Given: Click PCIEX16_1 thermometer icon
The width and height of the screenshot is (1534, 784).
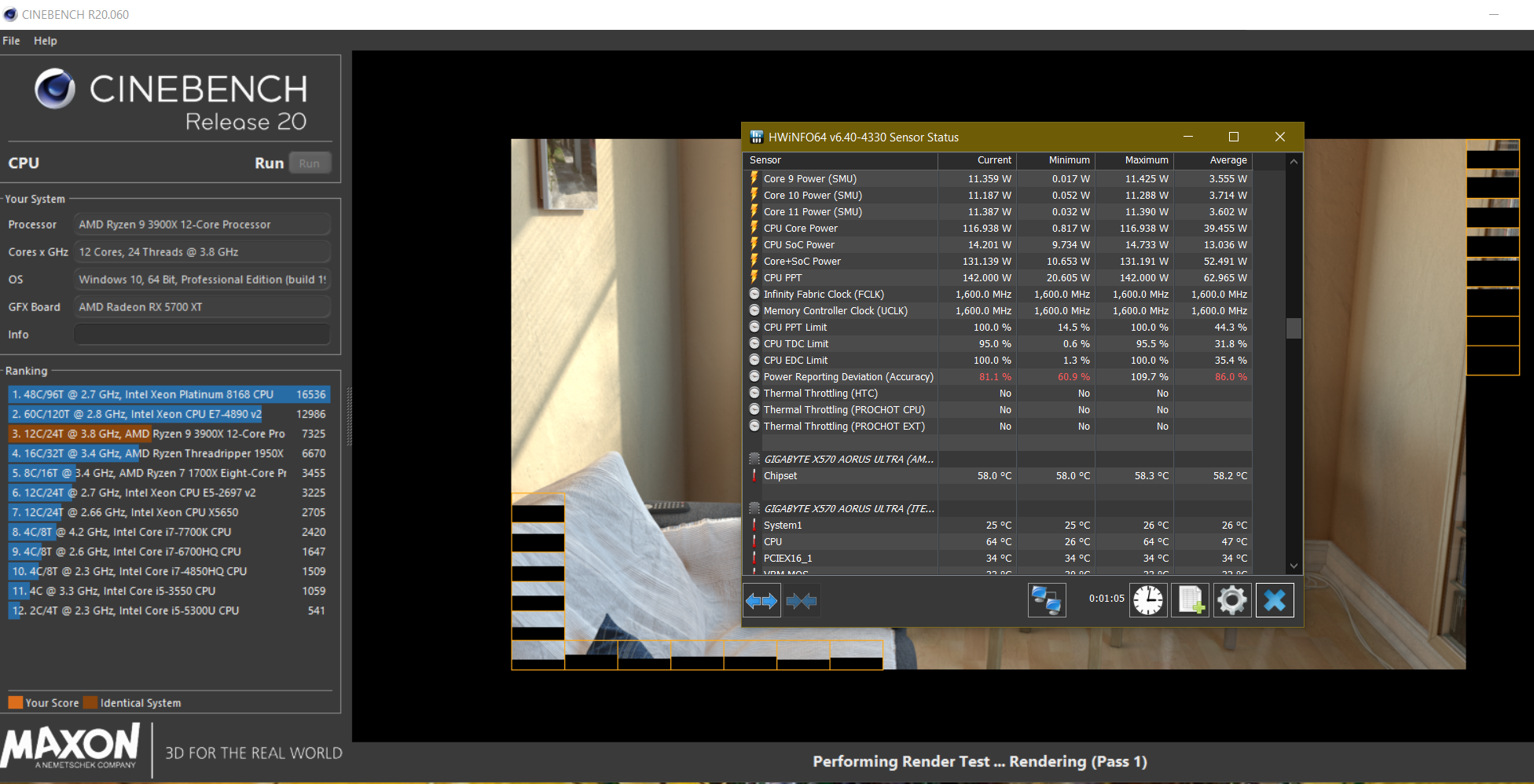Looking at the screenshot, I should [754, 558].
